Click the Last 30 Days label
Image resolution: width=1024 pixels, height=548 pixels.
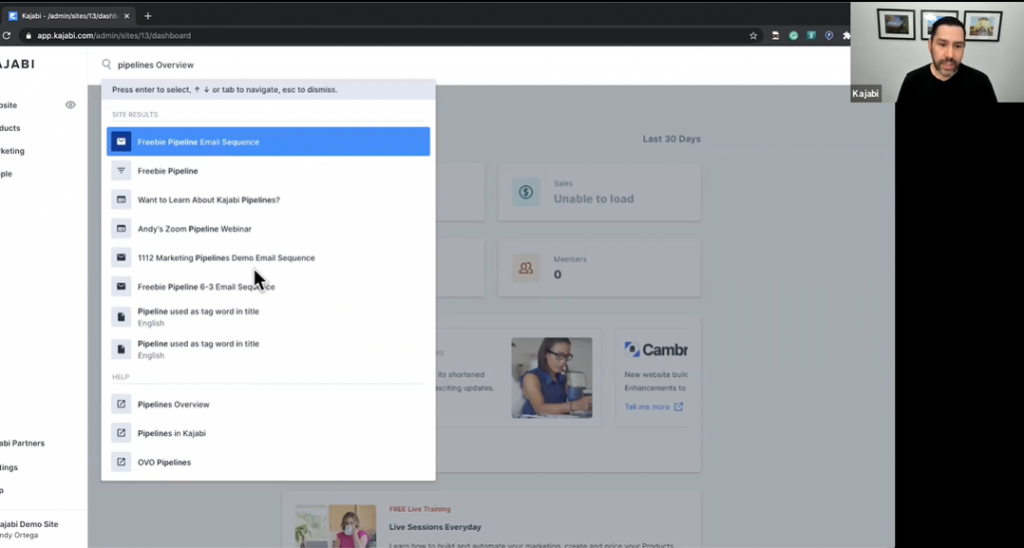(x=671, y=138)
